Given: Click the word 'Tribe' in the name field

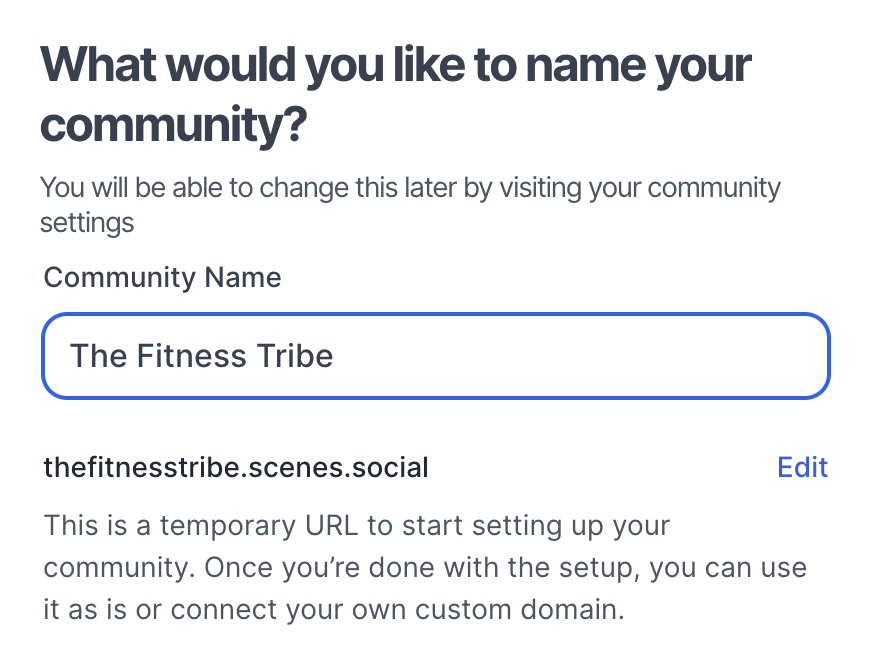Looking at the screenshot, I should point(296,356).
